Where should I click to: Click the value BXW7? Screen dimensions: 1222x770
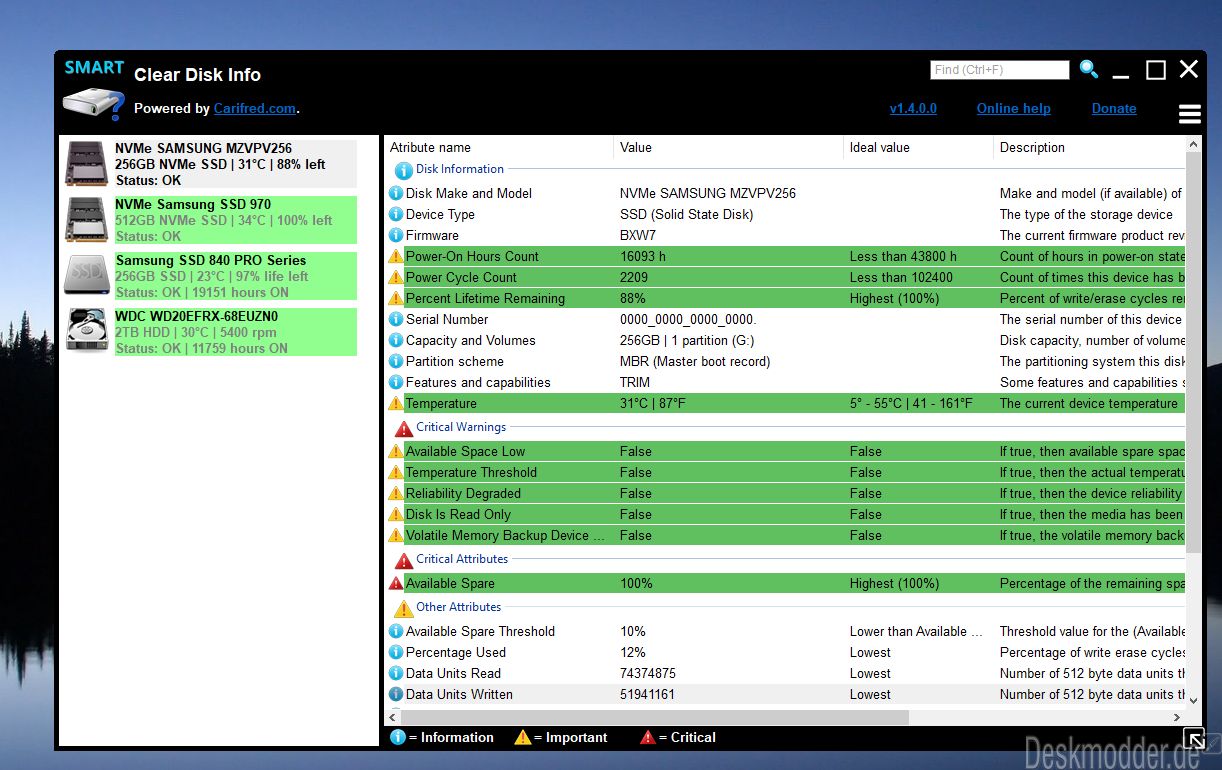pyautogui.click(x=638, y=235)
